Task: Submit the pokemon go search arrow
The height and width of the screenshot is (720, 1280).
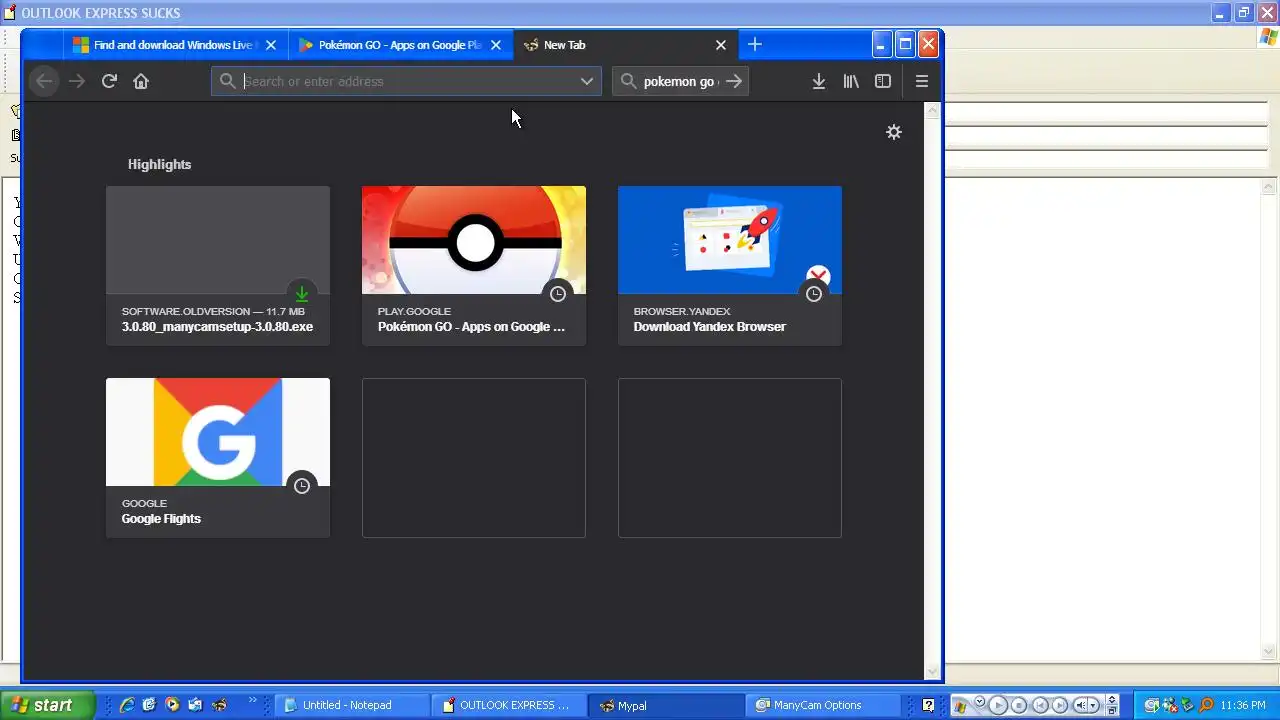Action: click(x=734, y=81)
